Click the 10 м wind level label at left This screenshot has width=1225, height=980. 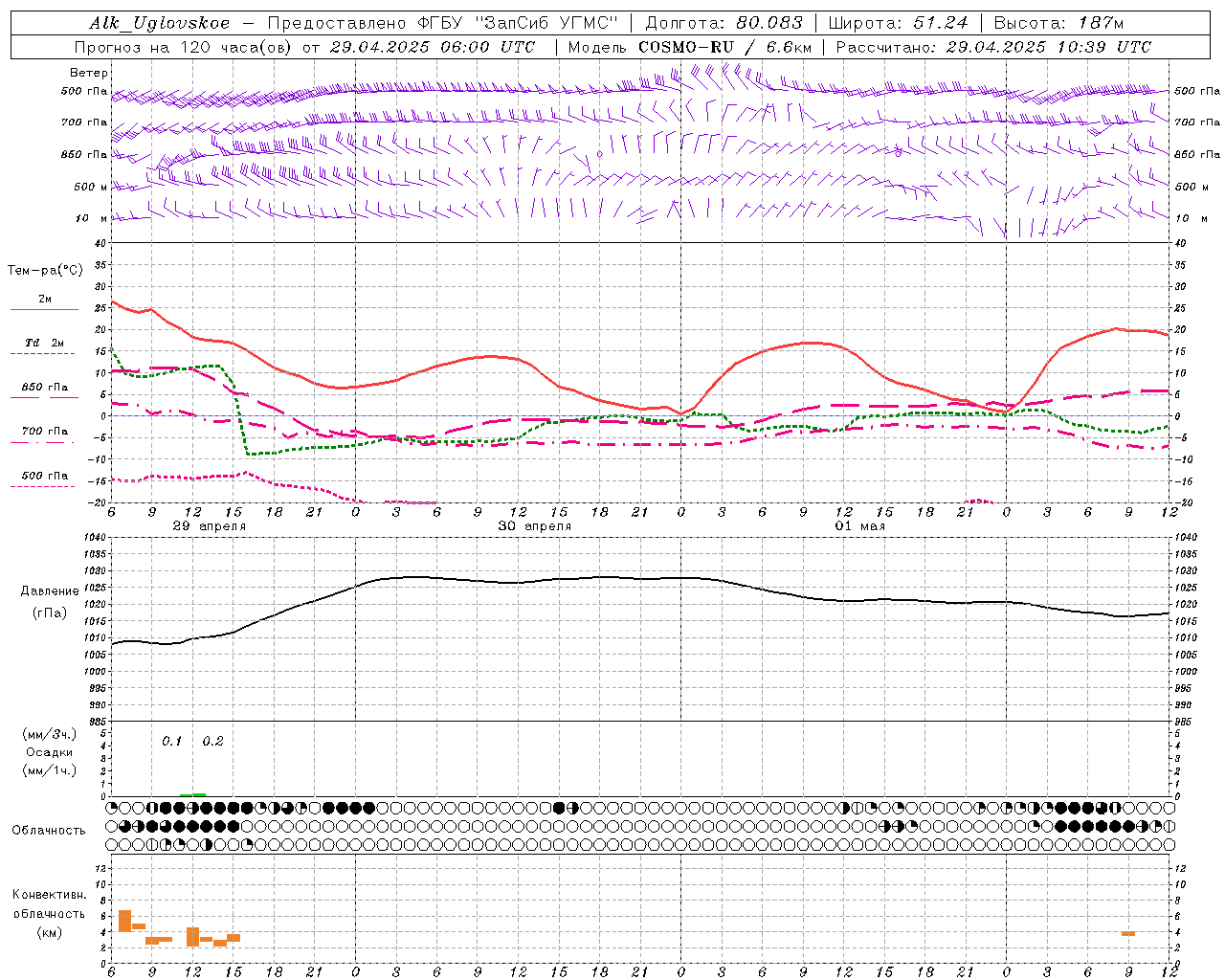tap(92, 218)
